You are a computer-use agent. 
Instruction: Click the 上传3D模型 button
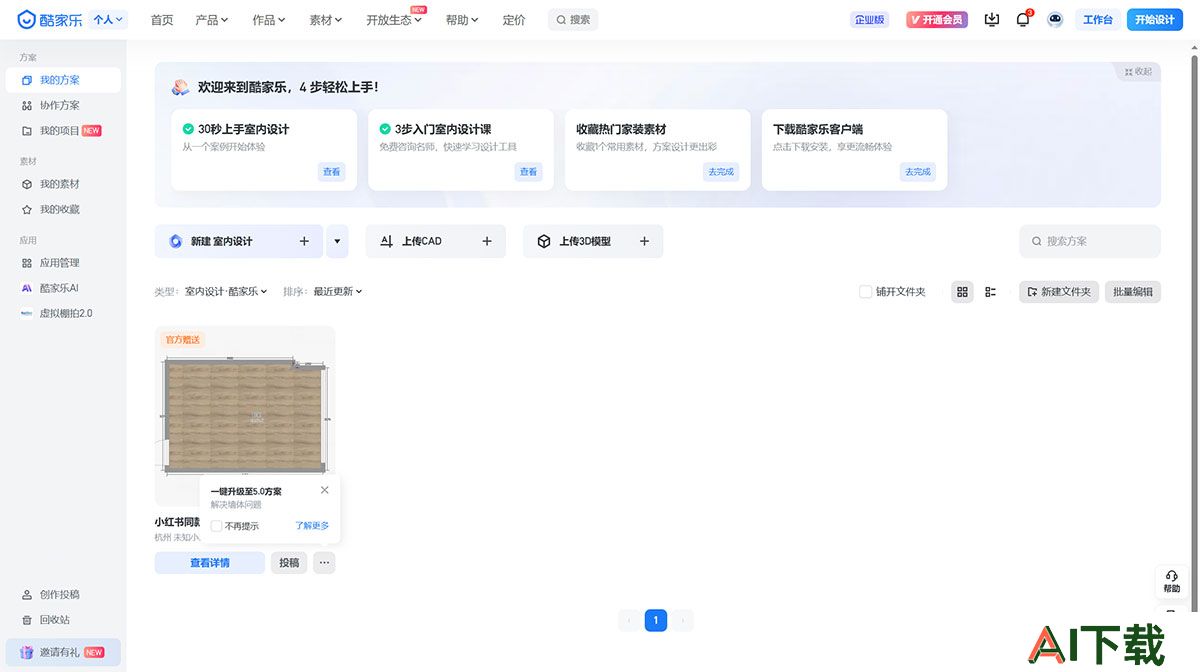point(593,241)
